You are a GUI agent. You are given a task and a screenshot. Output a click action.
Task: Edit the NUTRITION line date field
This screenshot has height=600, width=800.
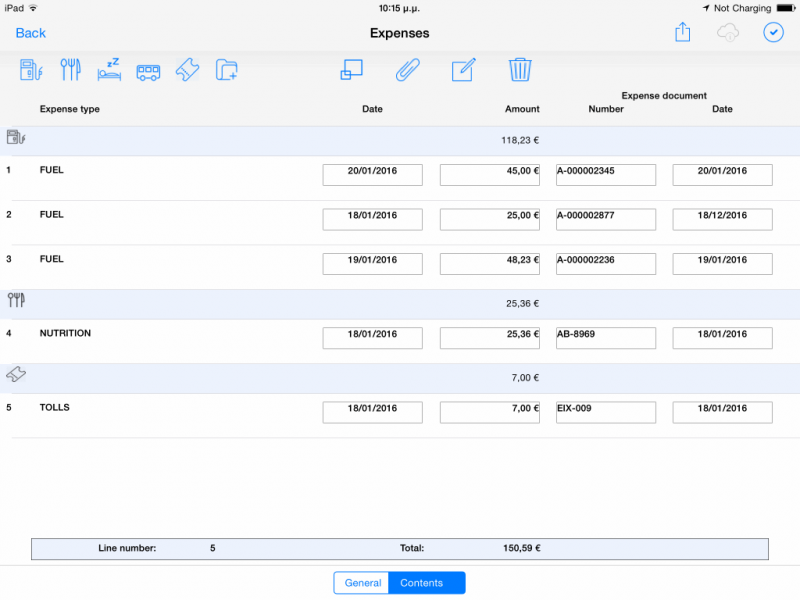click(x=372, y=338)
